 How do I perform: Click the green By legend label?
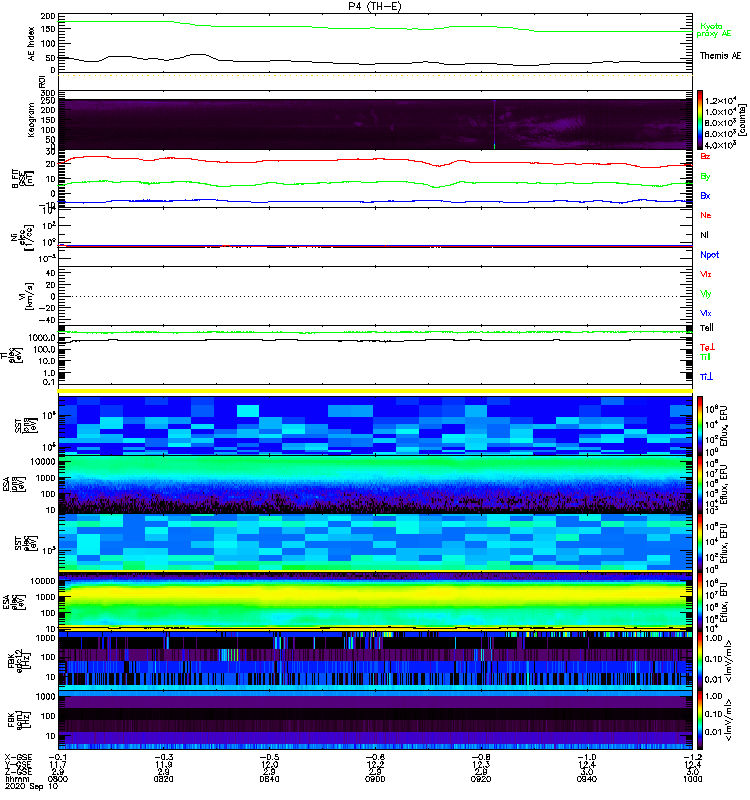coord(705,177)
